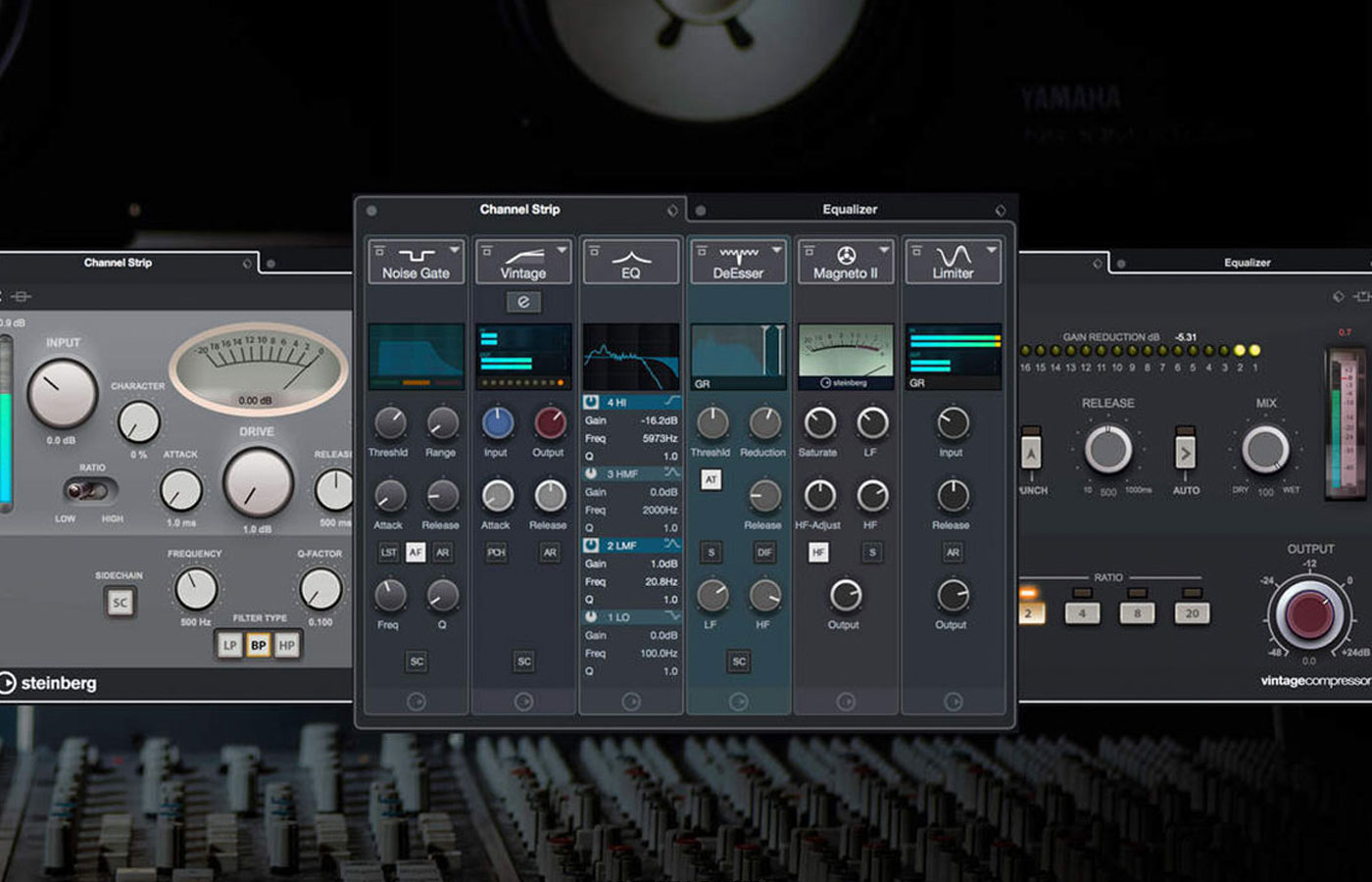This screenshot has width=1372, height=882.
Task: Click the Limiter sine wave icon
Action: tap(954, 255)
